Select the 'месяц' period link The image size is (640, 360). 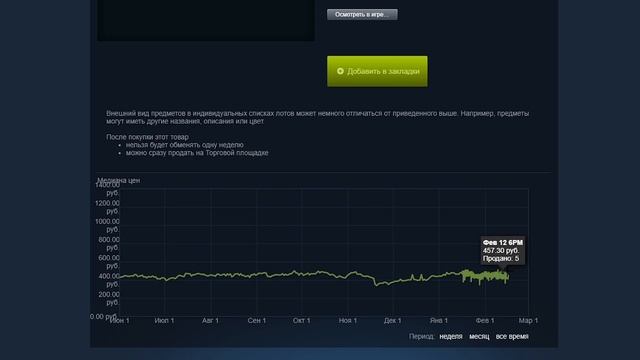tap(479, 336)
